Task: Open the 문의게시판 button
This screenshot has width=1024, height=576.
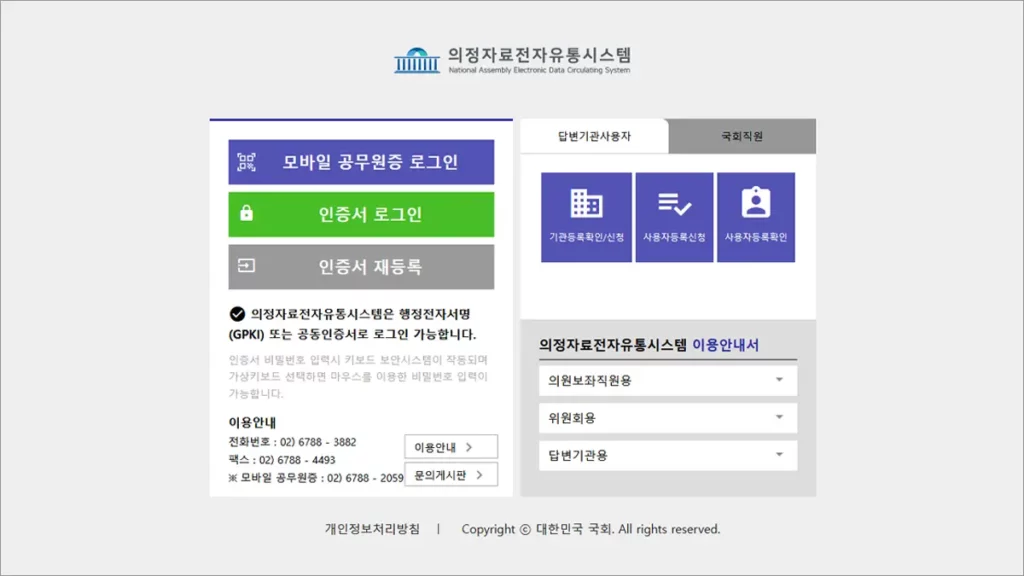Action: click(x=451, y=475)
